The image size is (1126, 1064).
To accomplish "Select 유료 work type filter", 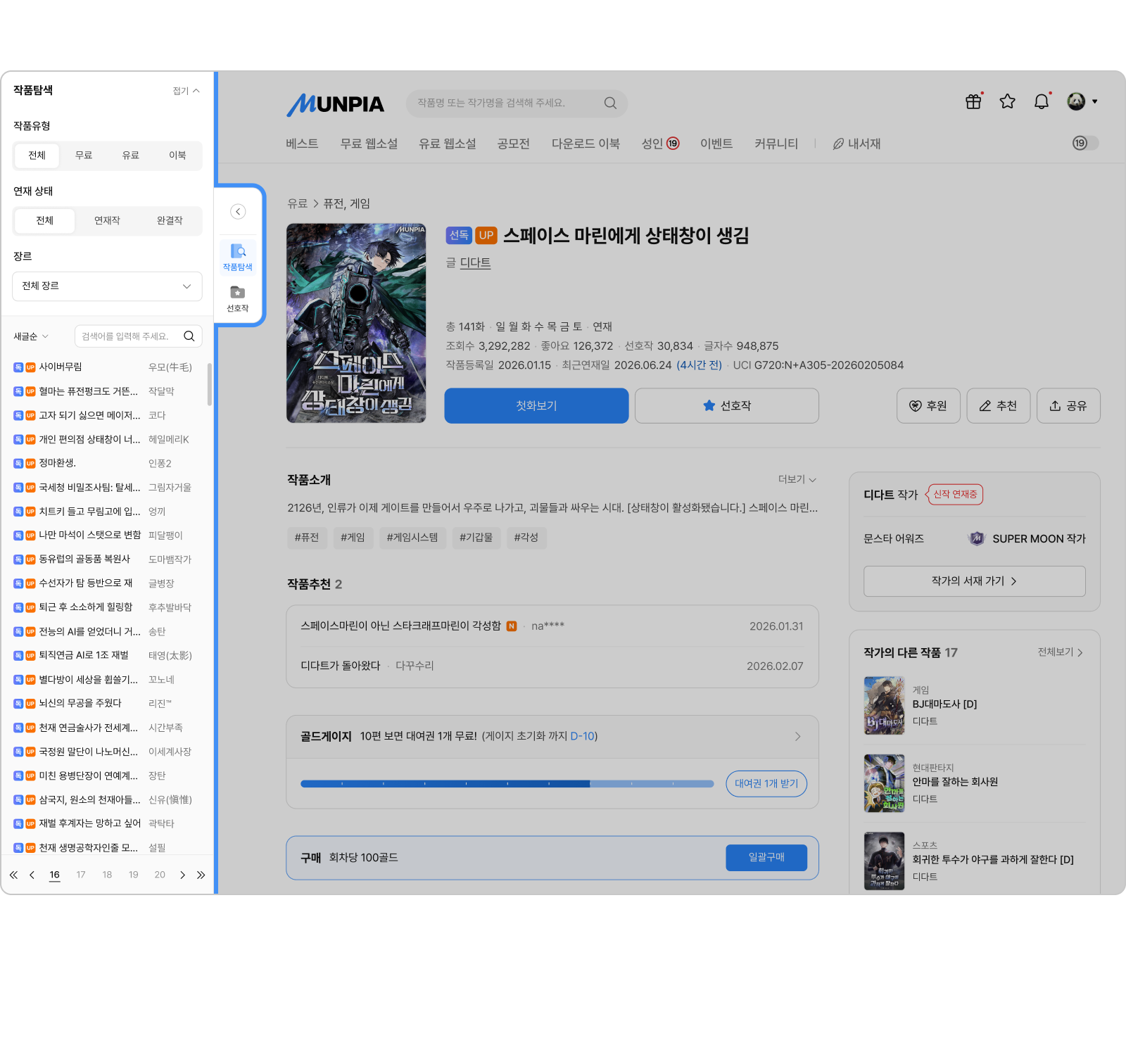I will 131,156.
